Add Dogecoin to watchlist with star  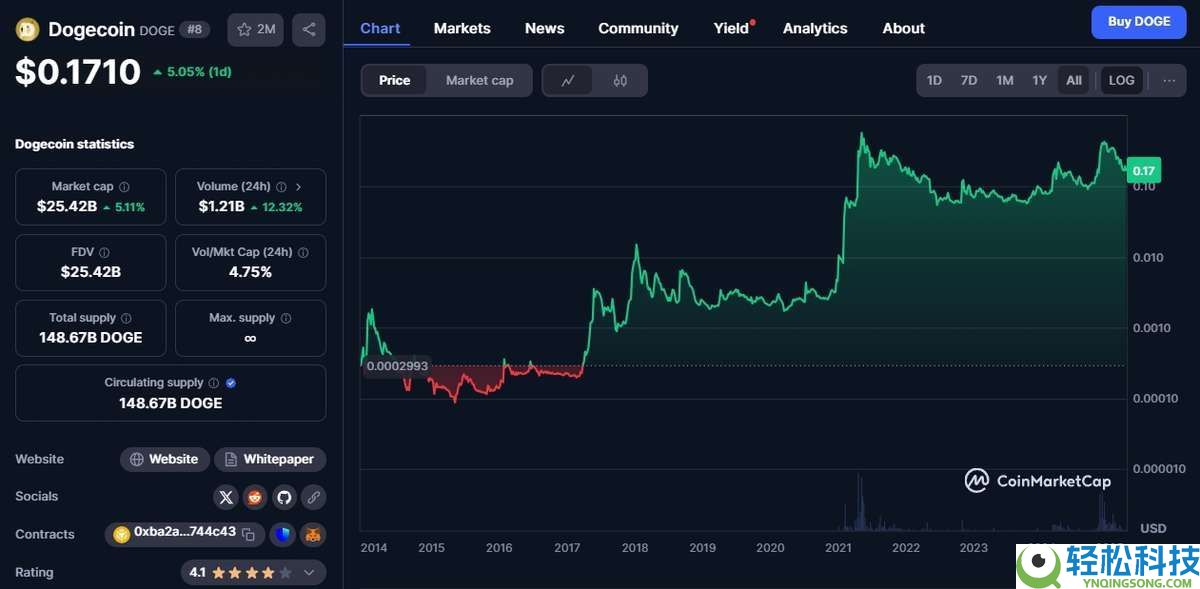256,30
